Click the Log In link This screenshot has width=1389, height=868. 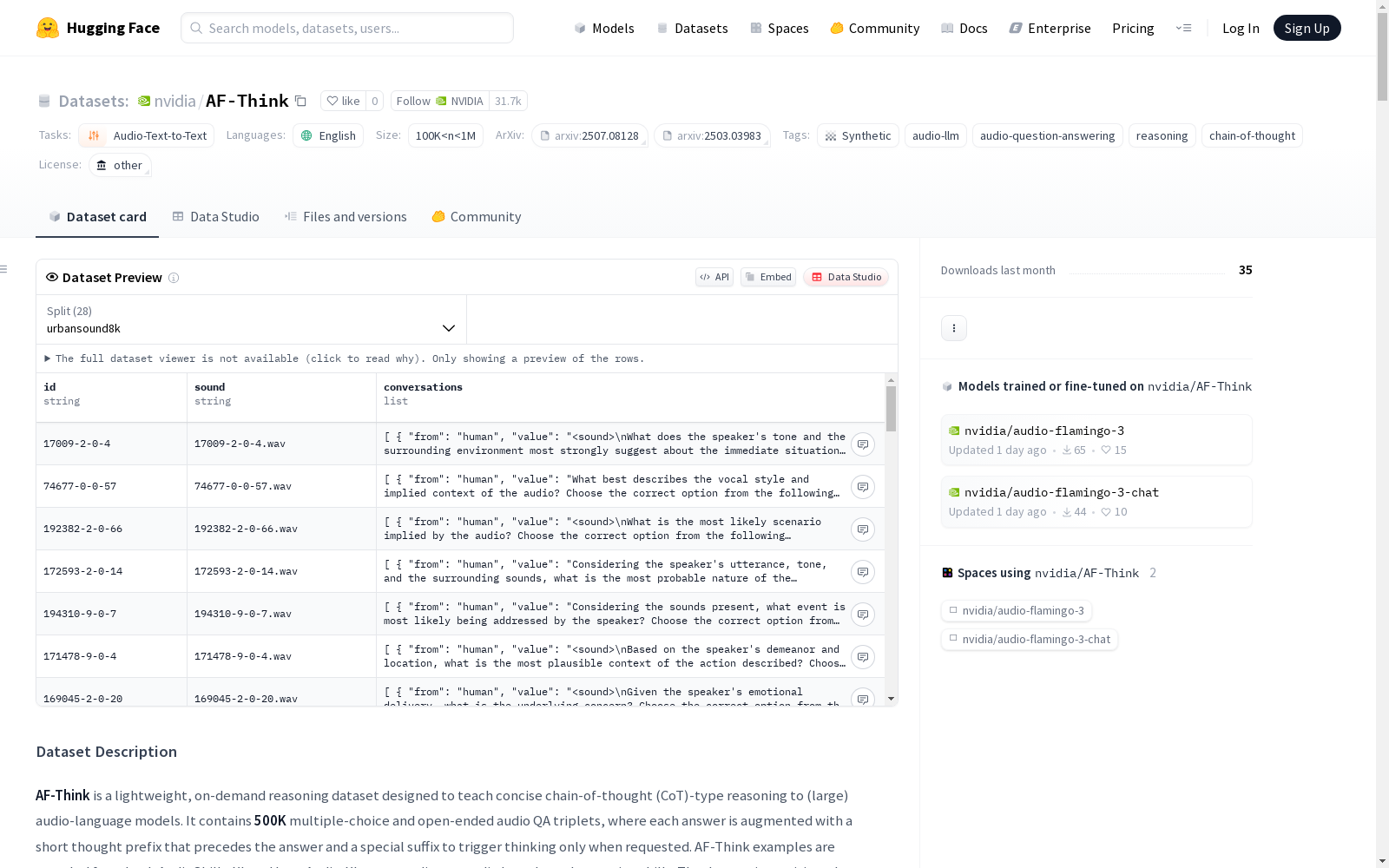(1241, 28)
